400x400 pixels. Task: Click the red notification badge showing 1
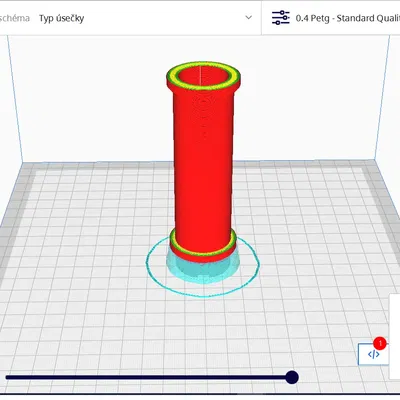point(380,343)
